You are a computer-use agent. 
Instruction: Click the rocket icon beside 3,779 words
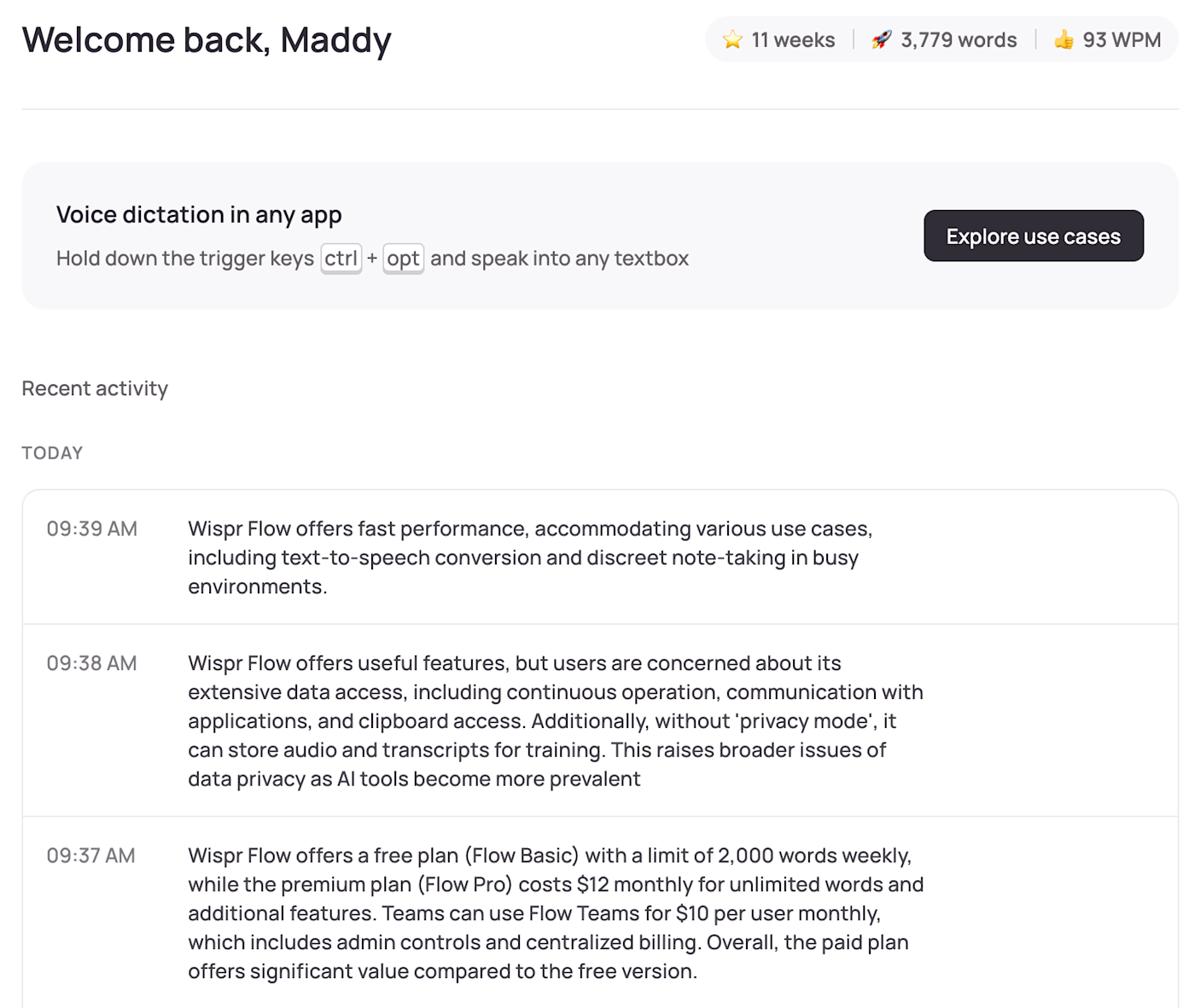tap(881, 40)
